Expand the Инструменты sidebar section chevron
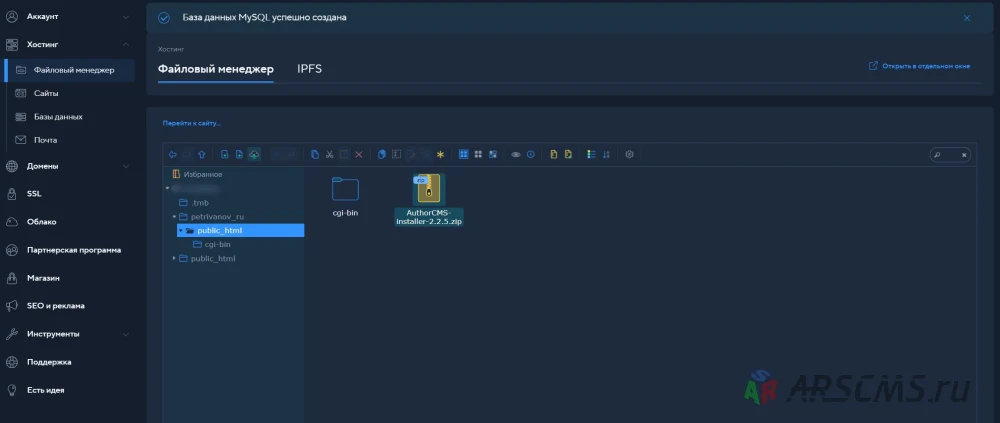1000x423 pixels. [x=126, y=334]
